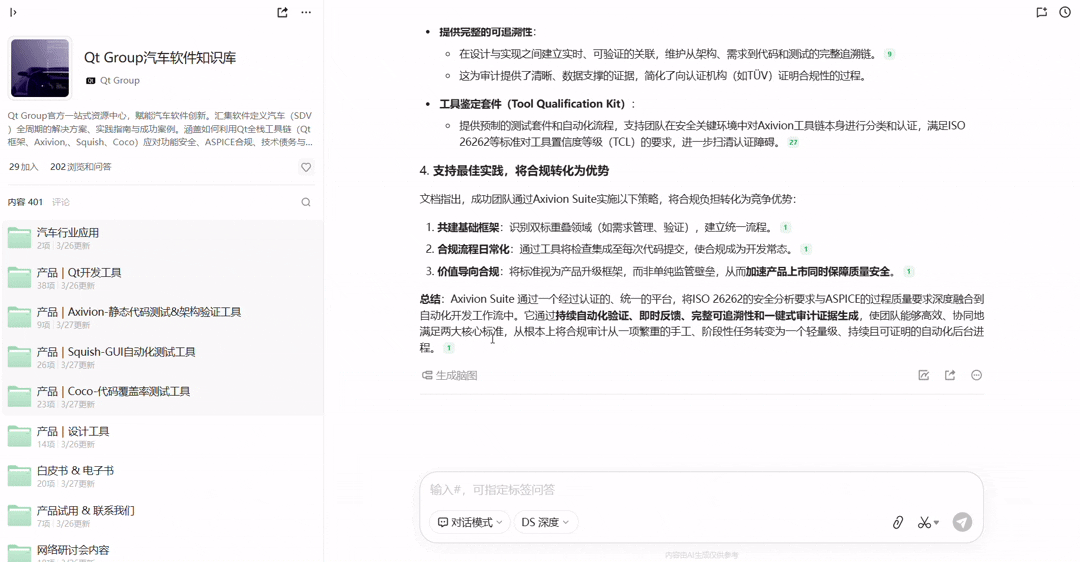Open the Squish-GUI自动化测试工具 folder
This screenshot has height=562, width=1080.
click(x=163, y=357)
